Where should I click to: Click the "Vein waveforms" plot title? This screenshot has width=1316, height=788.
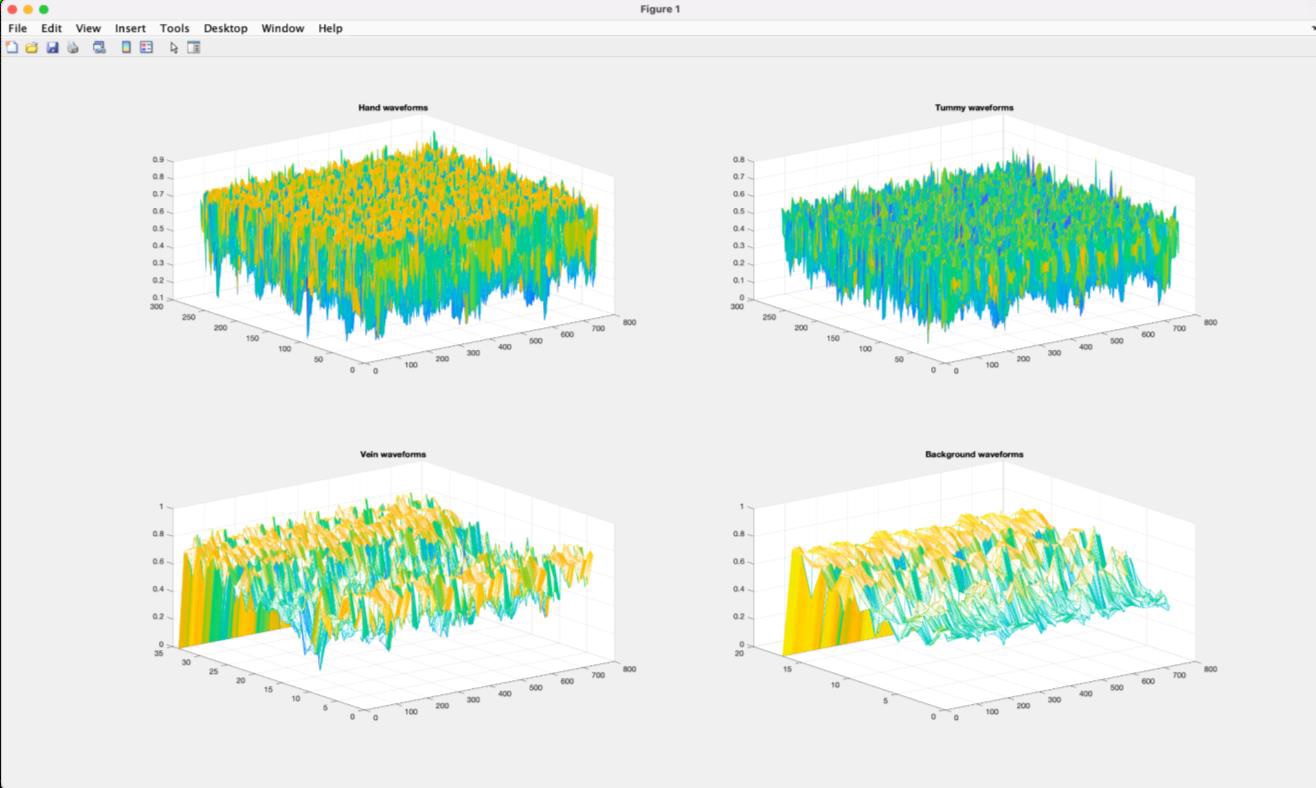393,454
